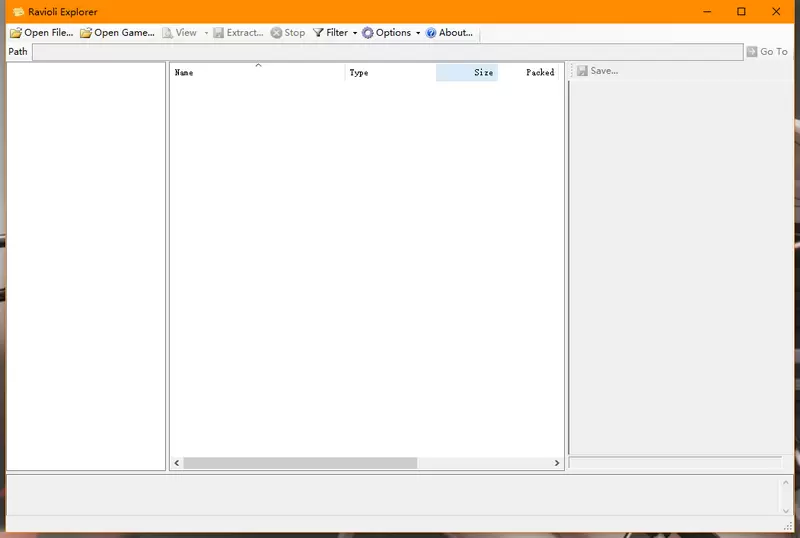Click the log panel scroll up arrow
The width and height of the screenshot is (800, 538).
tap(786, 482)
